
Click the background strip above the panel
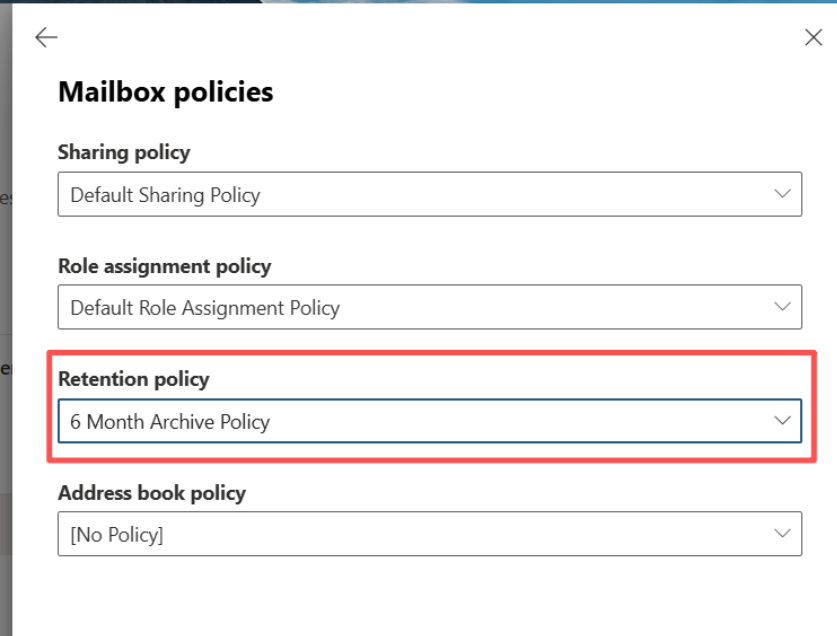click(x=400, y=1)
